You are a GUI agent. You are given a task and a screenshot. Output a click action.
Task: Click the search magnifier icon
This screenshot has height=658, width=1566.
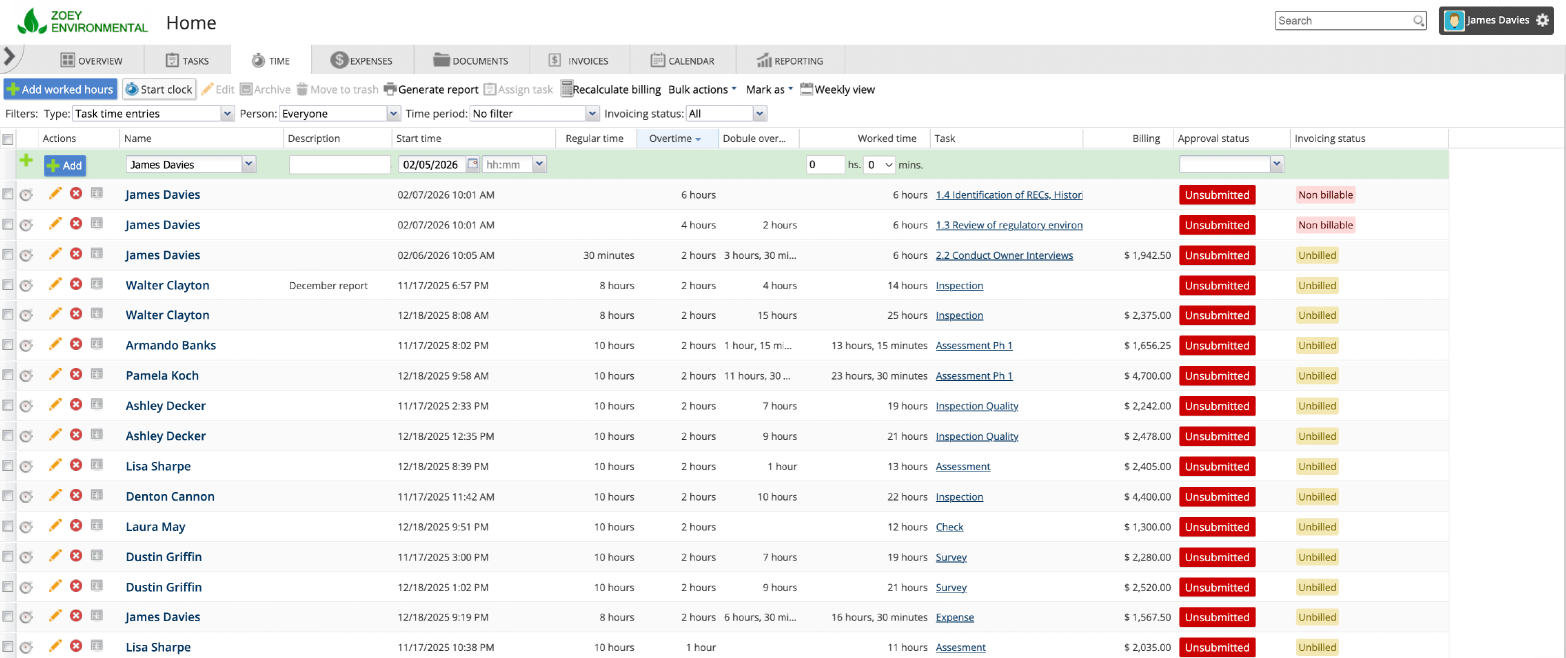tap(1418, 21)
